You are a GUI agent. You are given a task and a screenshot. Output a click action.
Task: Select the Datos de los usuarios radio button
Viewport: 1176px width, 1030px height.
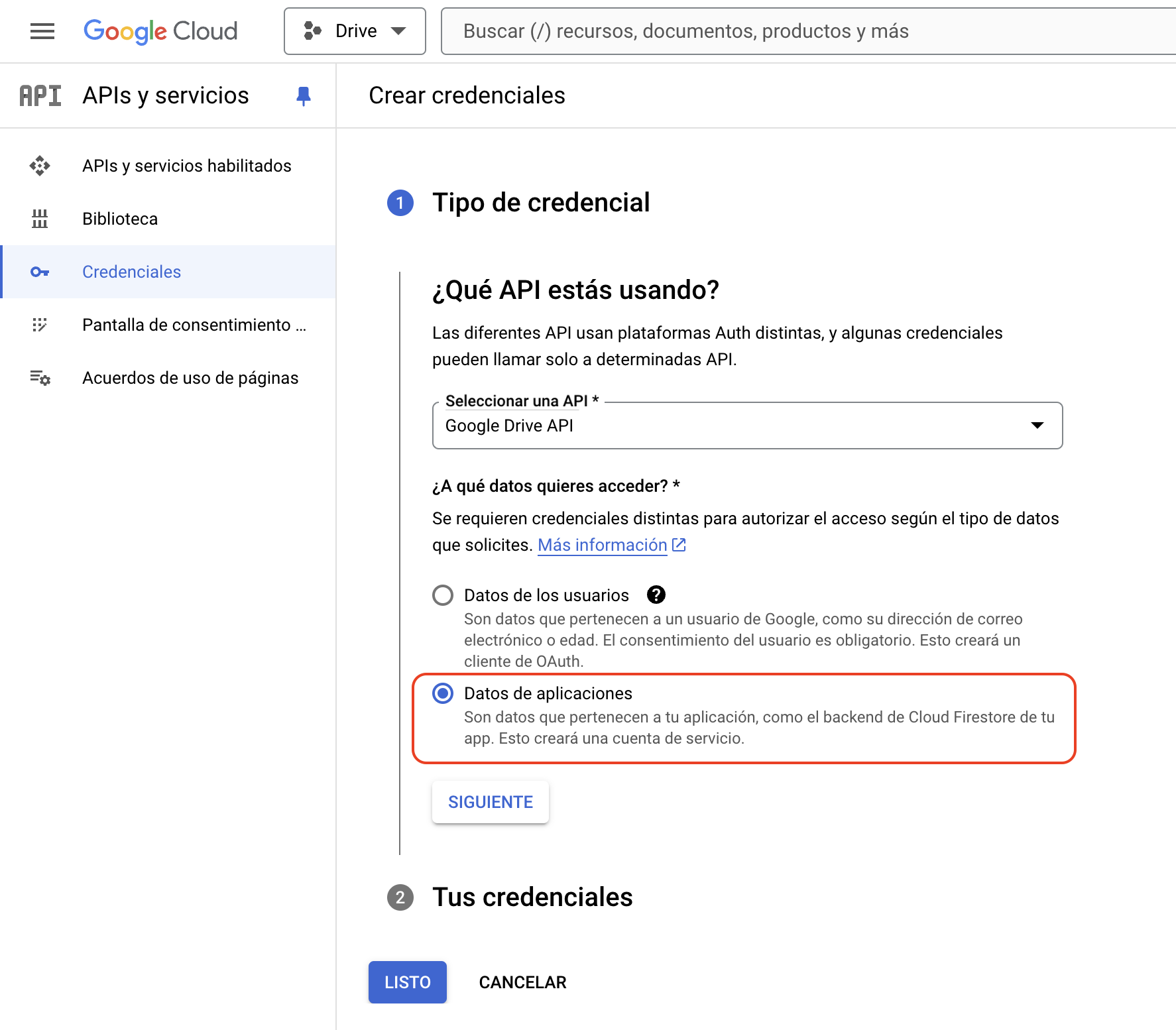point(443,595)
